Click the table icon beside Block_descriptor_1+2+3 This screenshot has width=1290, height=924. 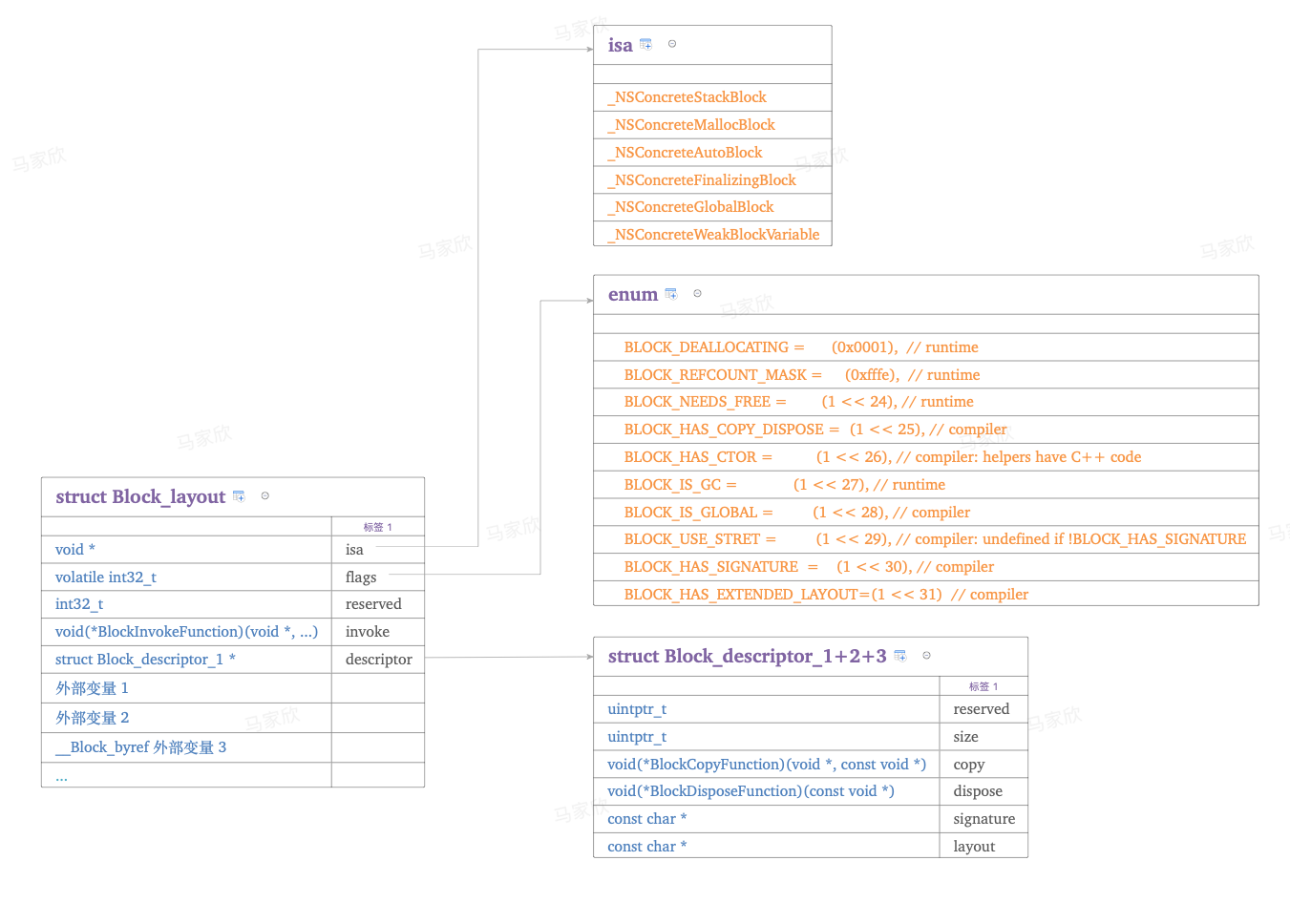click(x=899, y=656)
